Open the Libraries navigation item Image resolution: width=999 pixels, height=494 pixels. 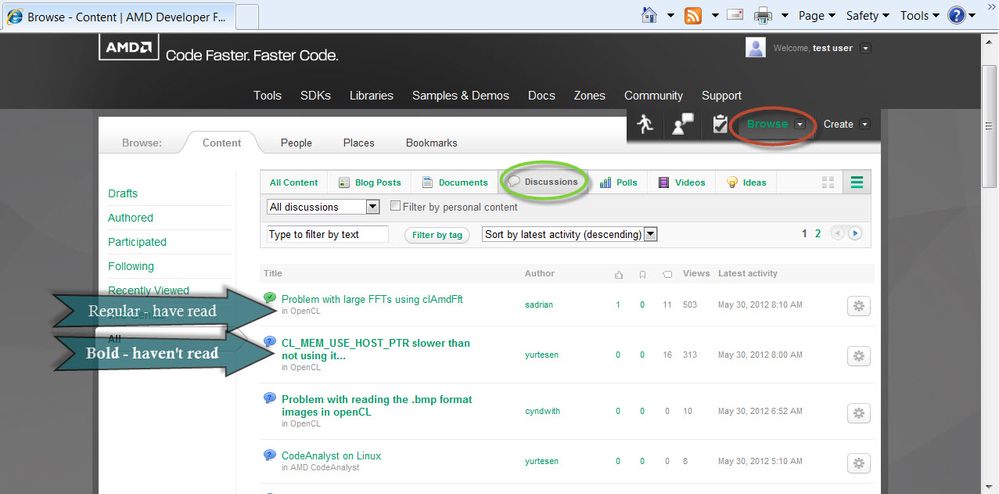coord(371,96)
